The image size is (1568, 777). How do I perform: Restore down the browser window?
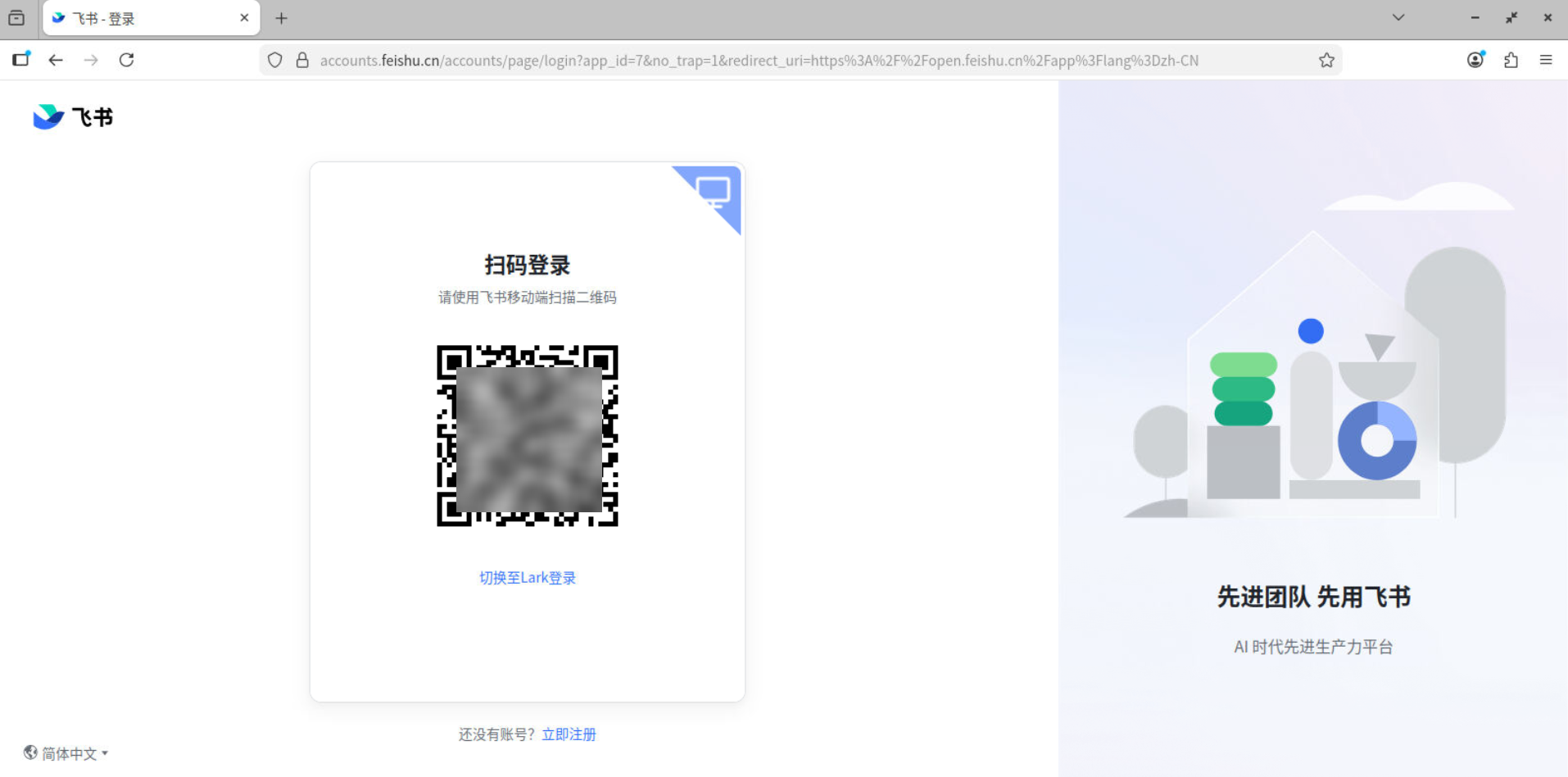(x=1511, y=17)
